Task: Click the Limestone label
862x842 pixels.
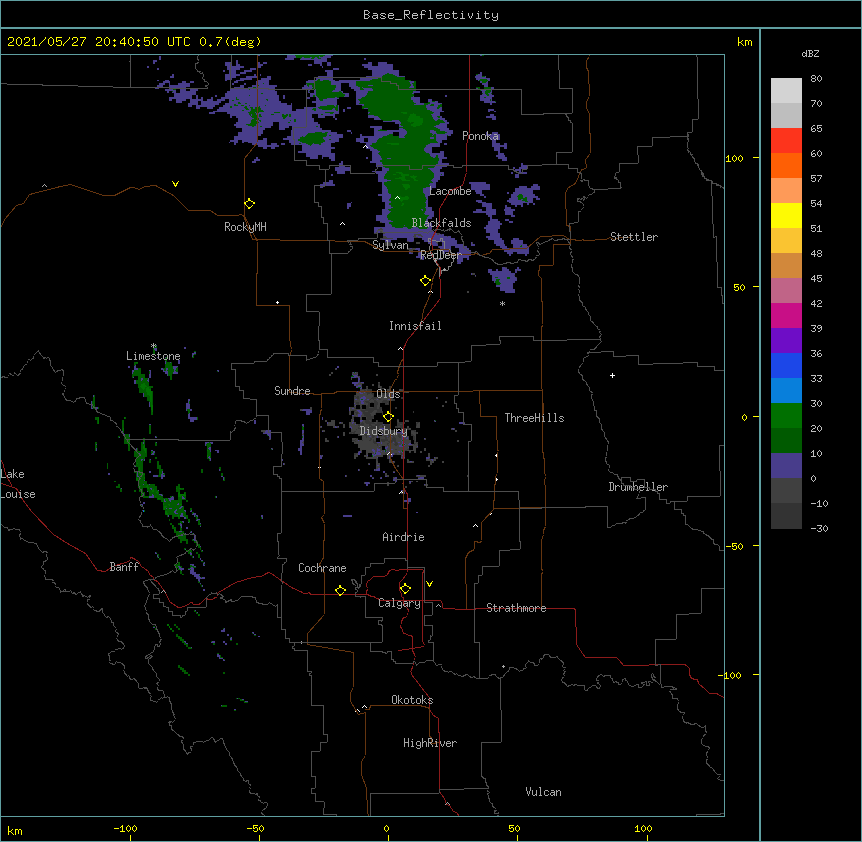Action: coord(153,356)
